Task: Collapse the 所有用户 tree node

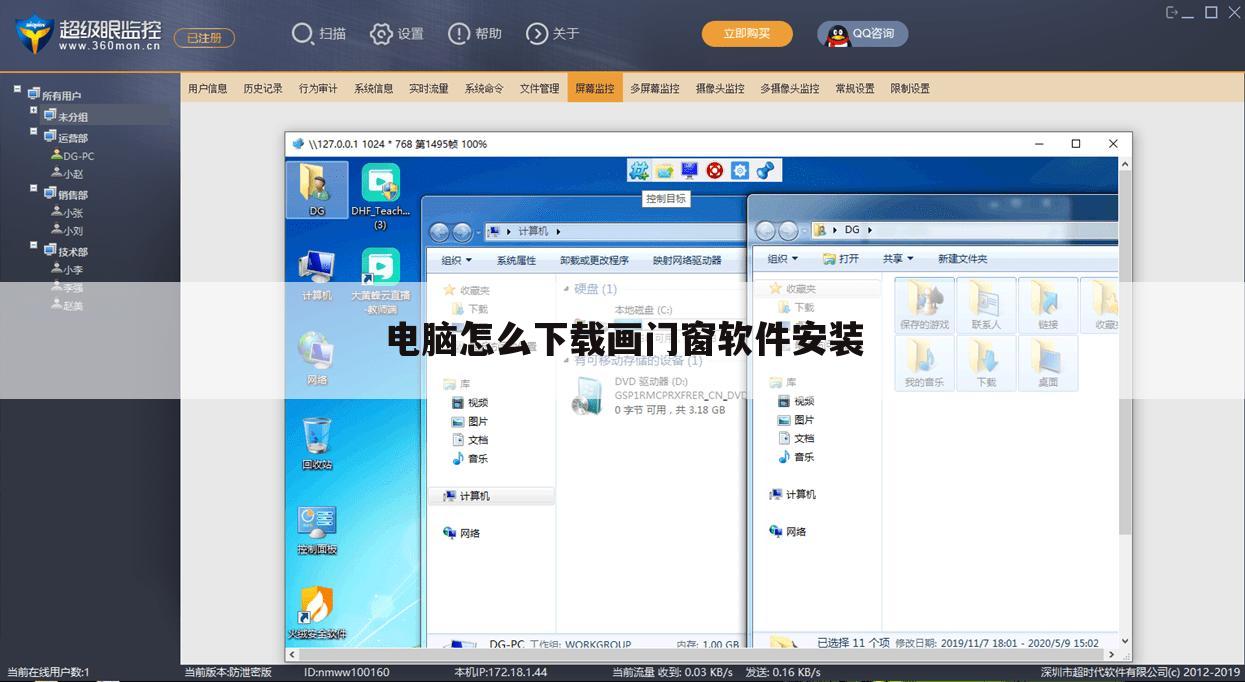Action: click(x=17, y=90)
